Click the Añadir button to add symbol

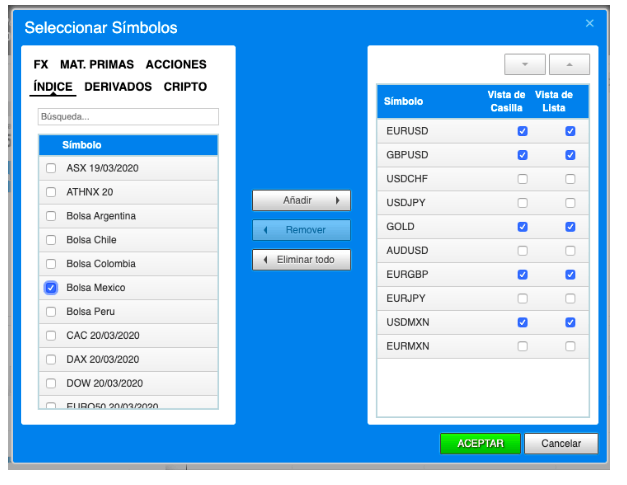coord(301,201)
